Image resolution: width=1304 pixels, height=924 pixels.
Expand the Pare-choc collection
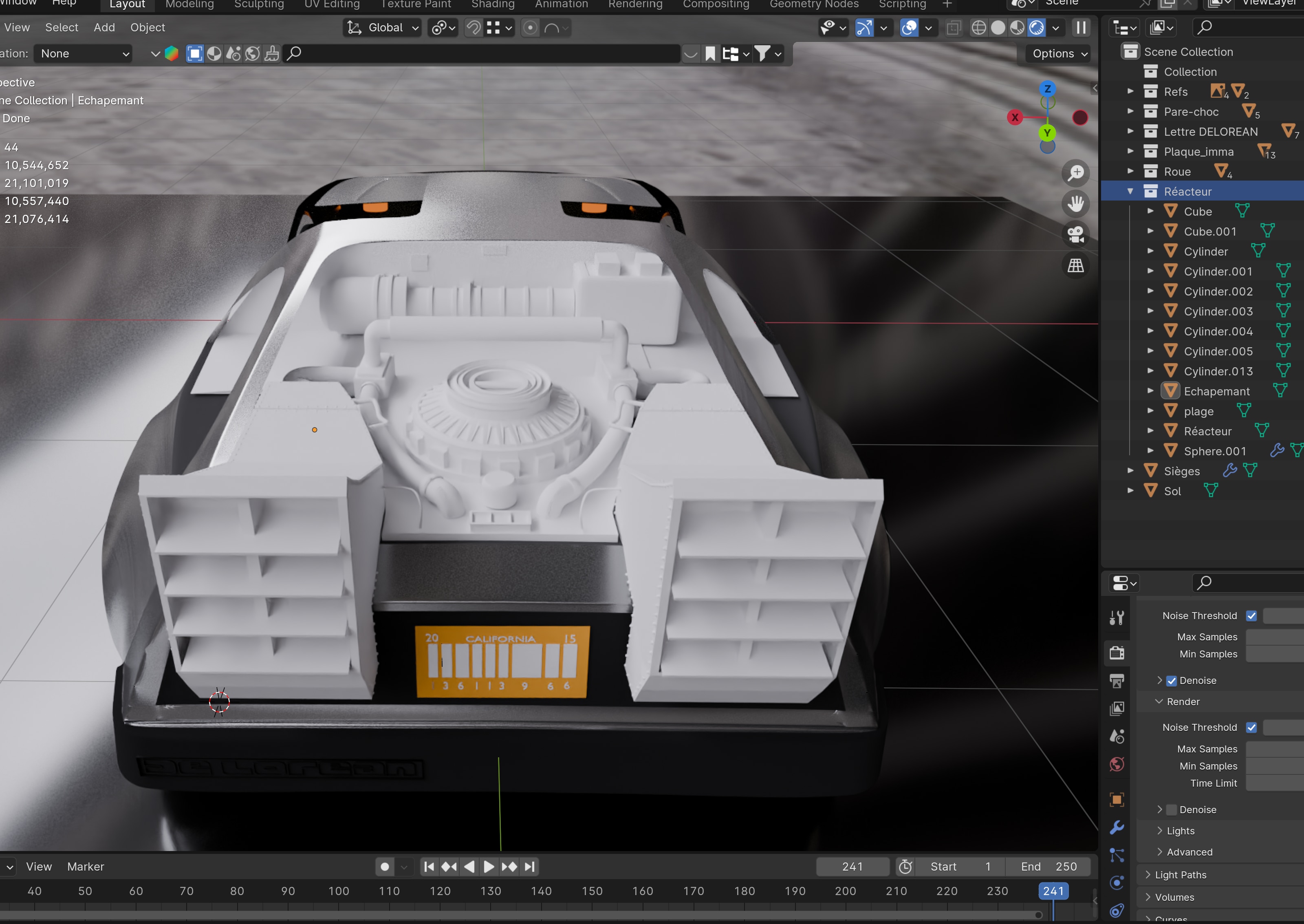(x=1130, y=112)
